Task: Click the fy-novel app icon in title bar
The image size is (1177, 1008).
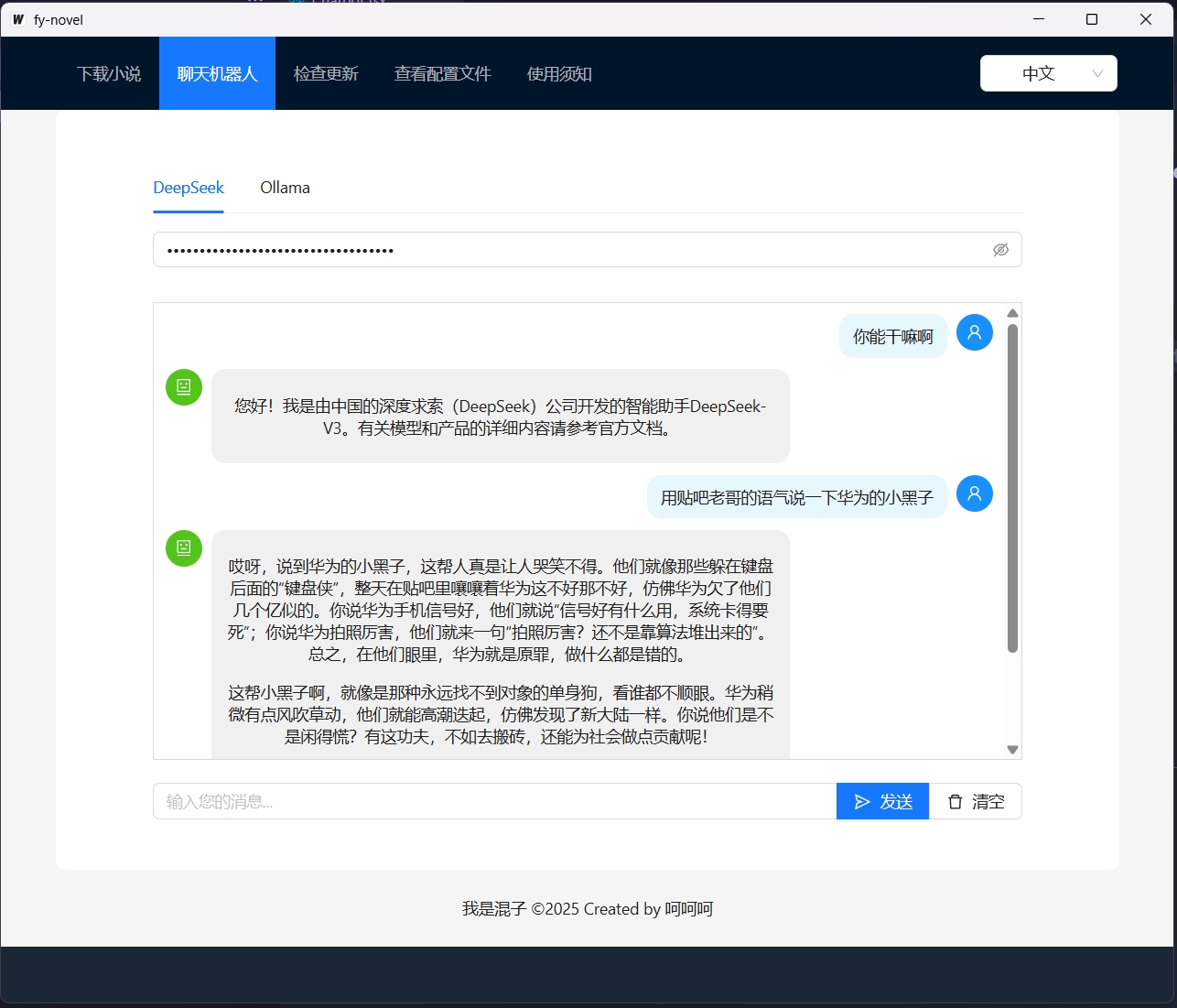Action: (18, 19)
